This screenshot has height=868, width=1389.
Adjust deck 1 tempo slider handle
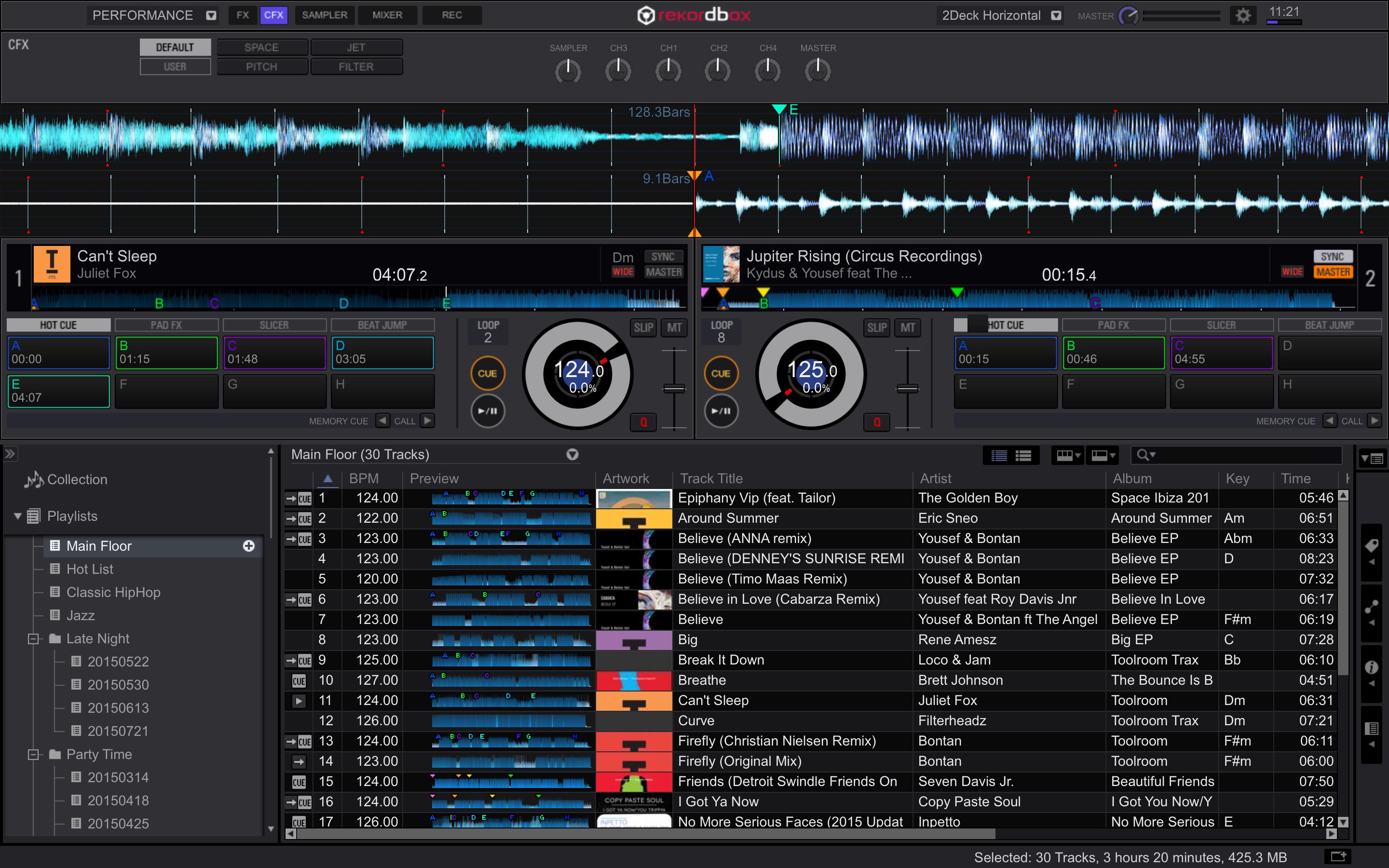(674, 389)
